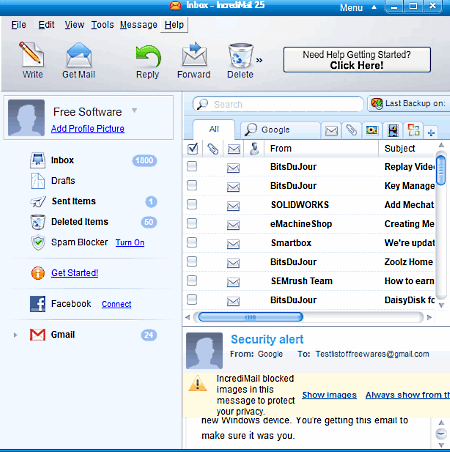Expand the Gmail account tree
This screenshot has width=450, height=452.
15,335
